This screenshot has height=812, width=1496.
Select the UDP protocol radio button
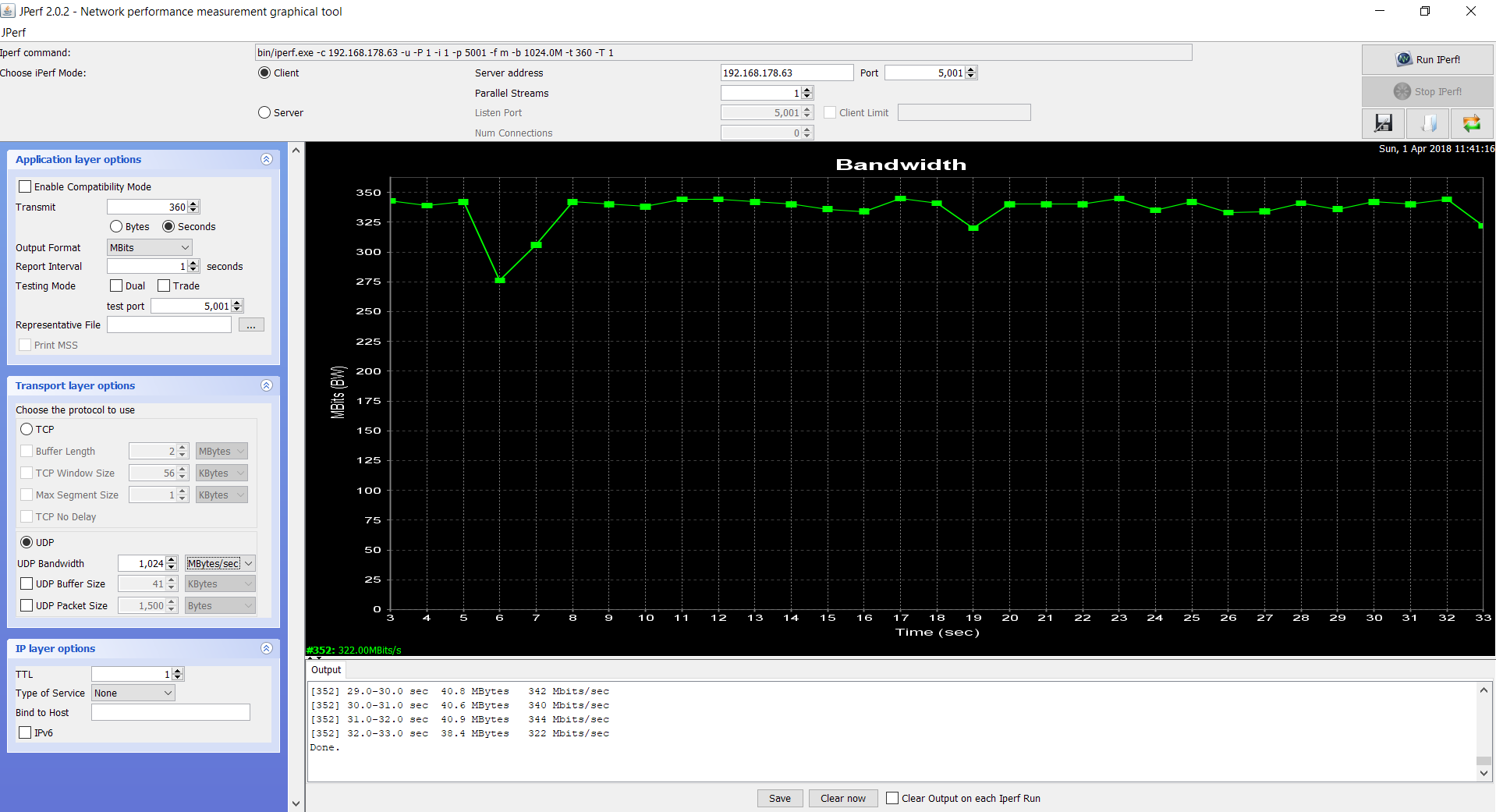click(x=27, y=542)
